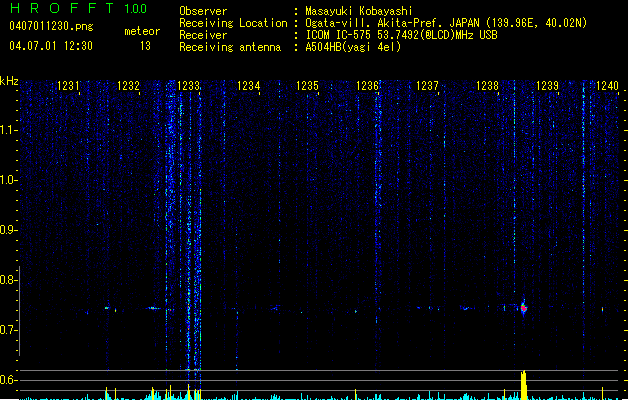Click the red meteor echo near 1238
Screen dimensions: 629x400
pyautogui.click(x=523, y=308)
